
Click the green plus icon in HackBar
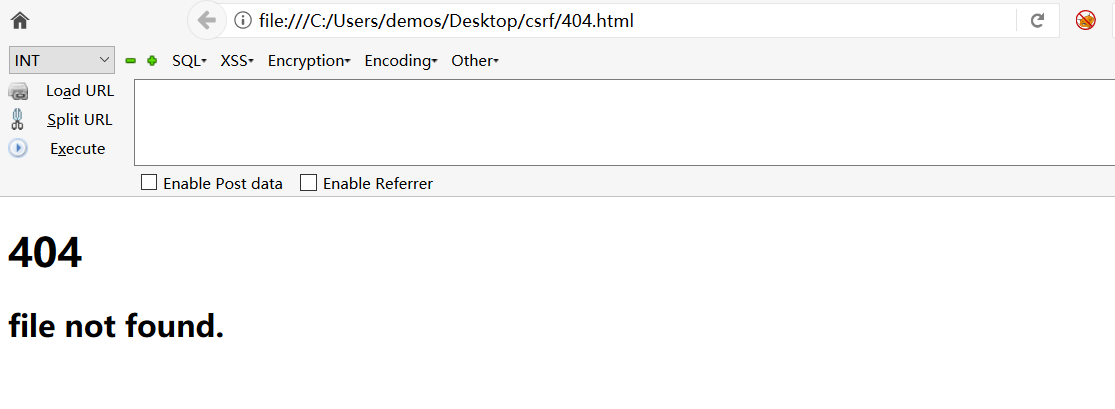(151, 61)
